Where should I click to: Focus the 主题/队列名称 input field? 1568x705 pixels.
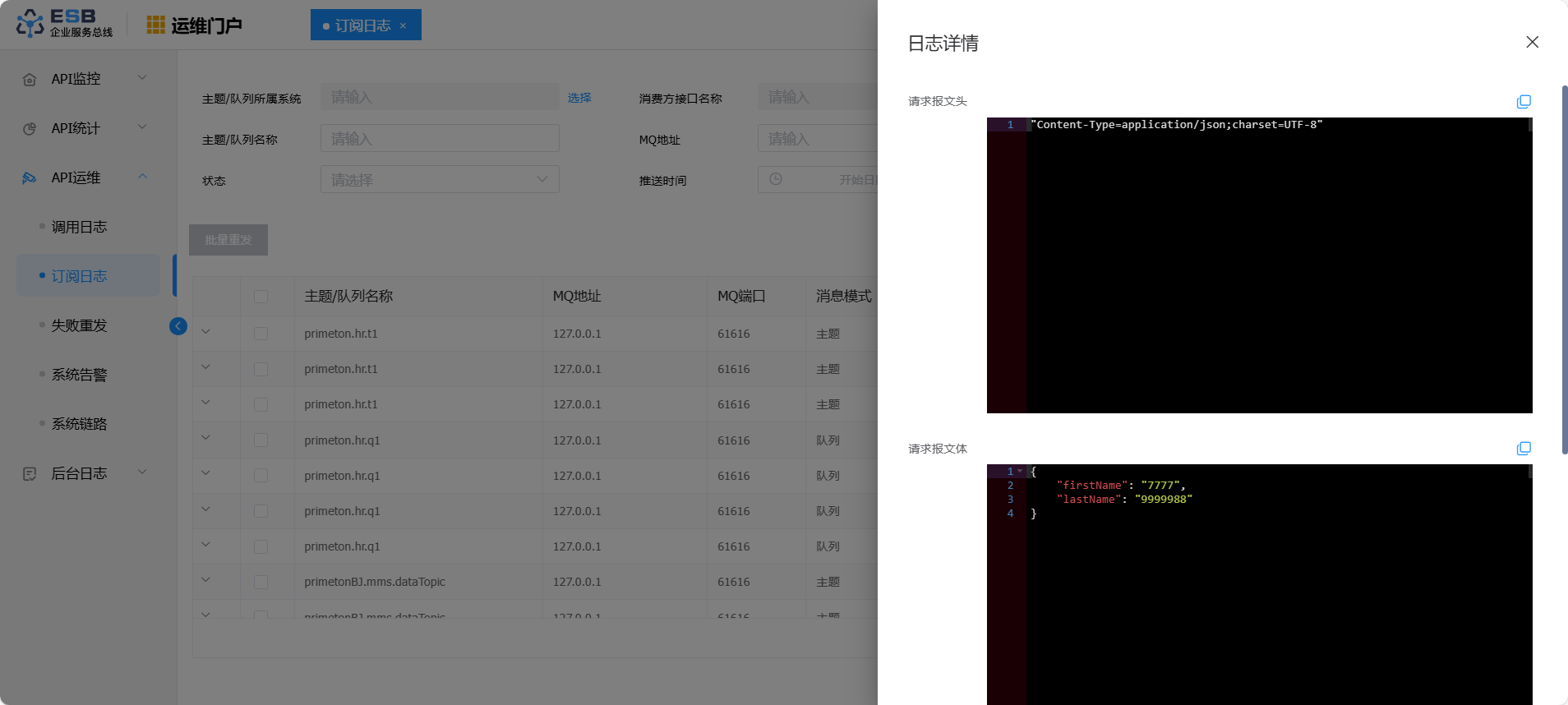pos(440,138)
